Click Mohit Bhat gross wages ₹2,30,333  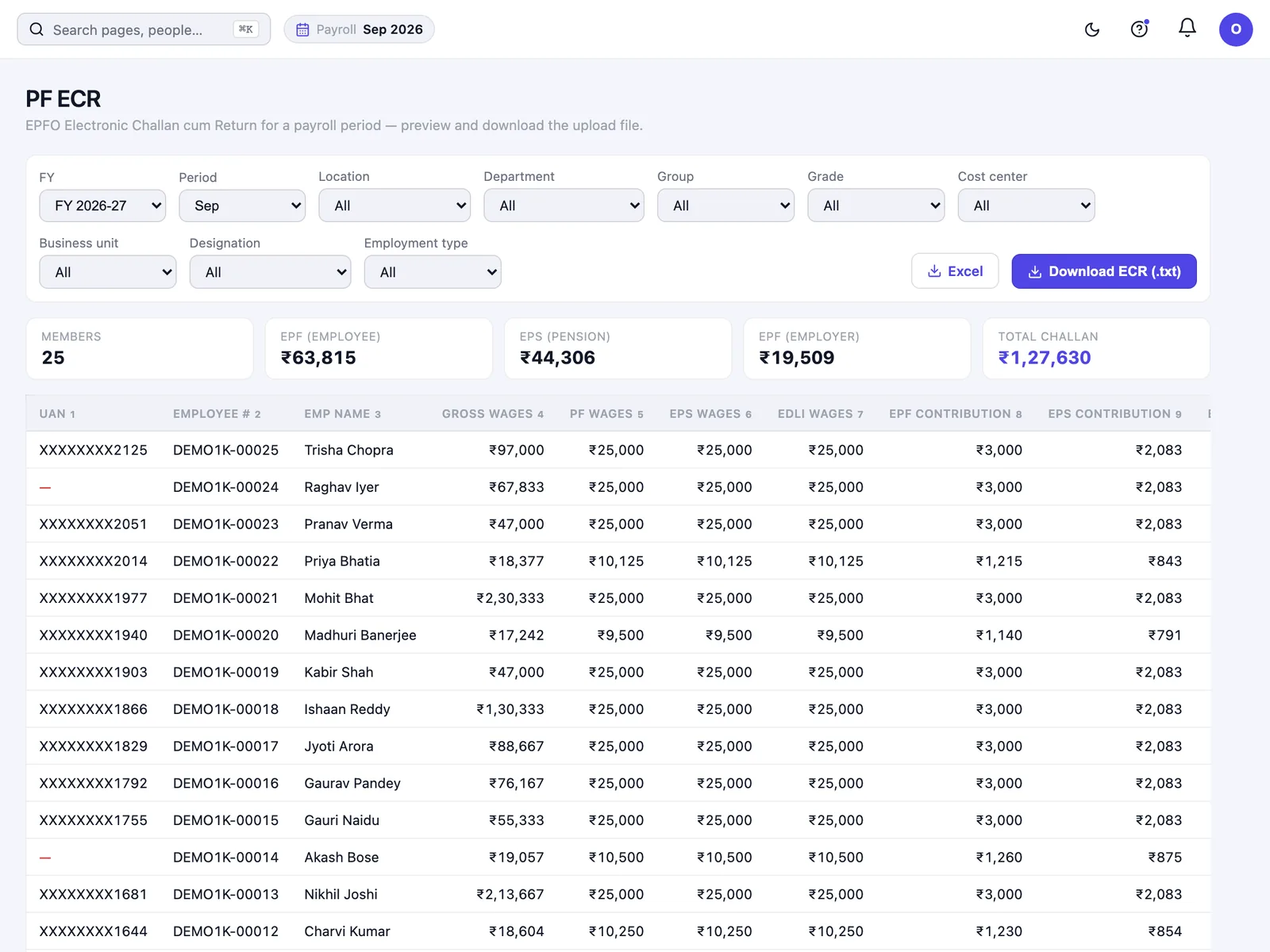tap(510, 598)
